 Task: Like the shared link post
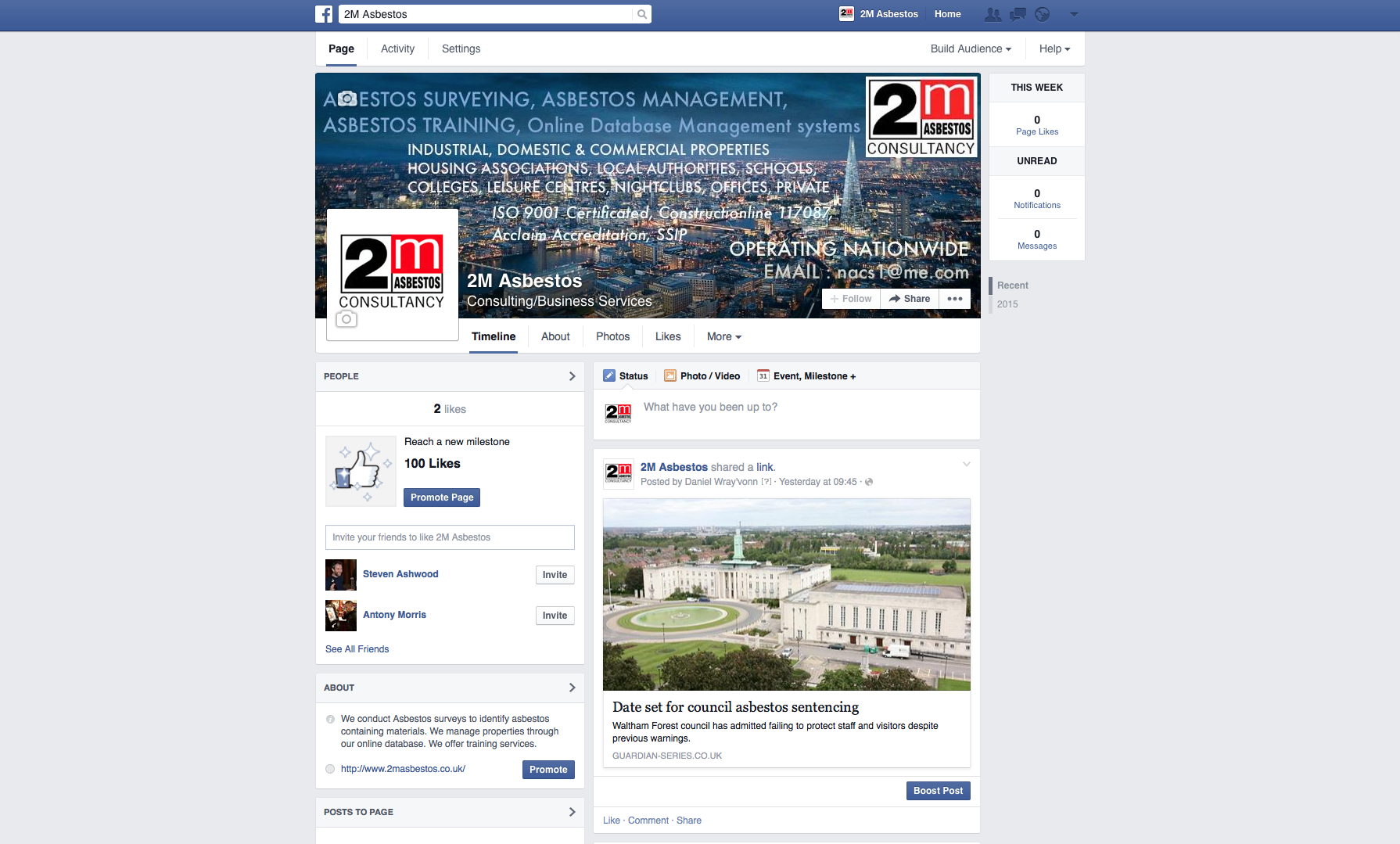tap(611, 821)
